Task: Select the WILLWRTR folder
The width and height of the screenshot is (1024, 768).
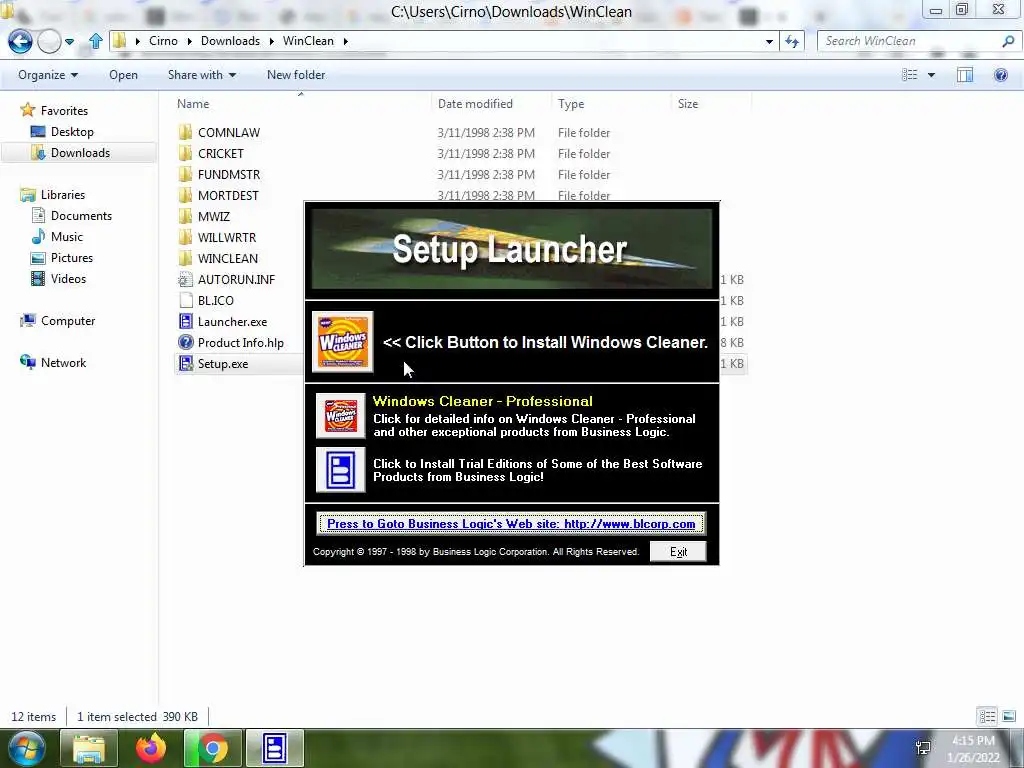Action: (227, 237)
